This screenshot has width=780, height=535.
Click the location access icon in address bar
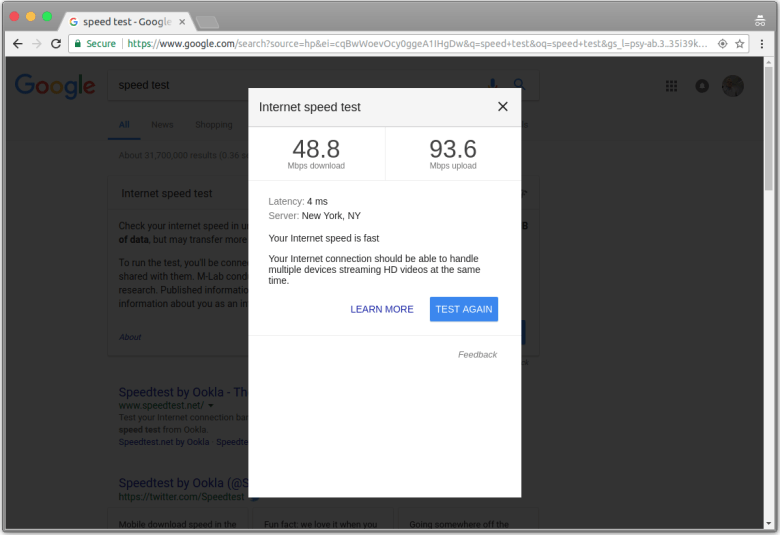point(722,44)
